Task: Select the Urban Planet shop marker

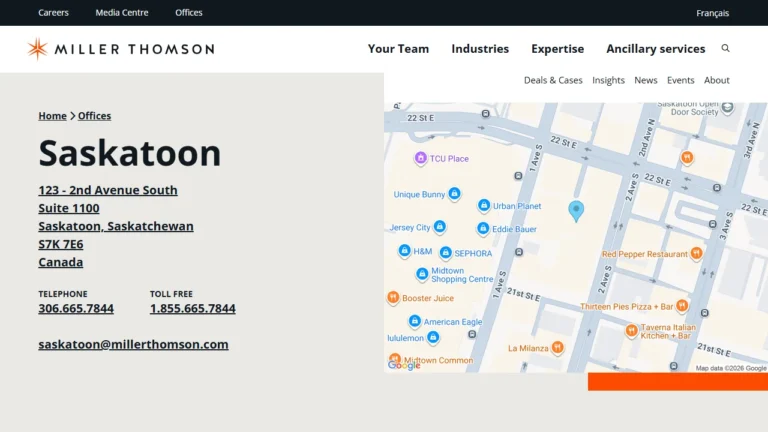Action: point(484,205)
